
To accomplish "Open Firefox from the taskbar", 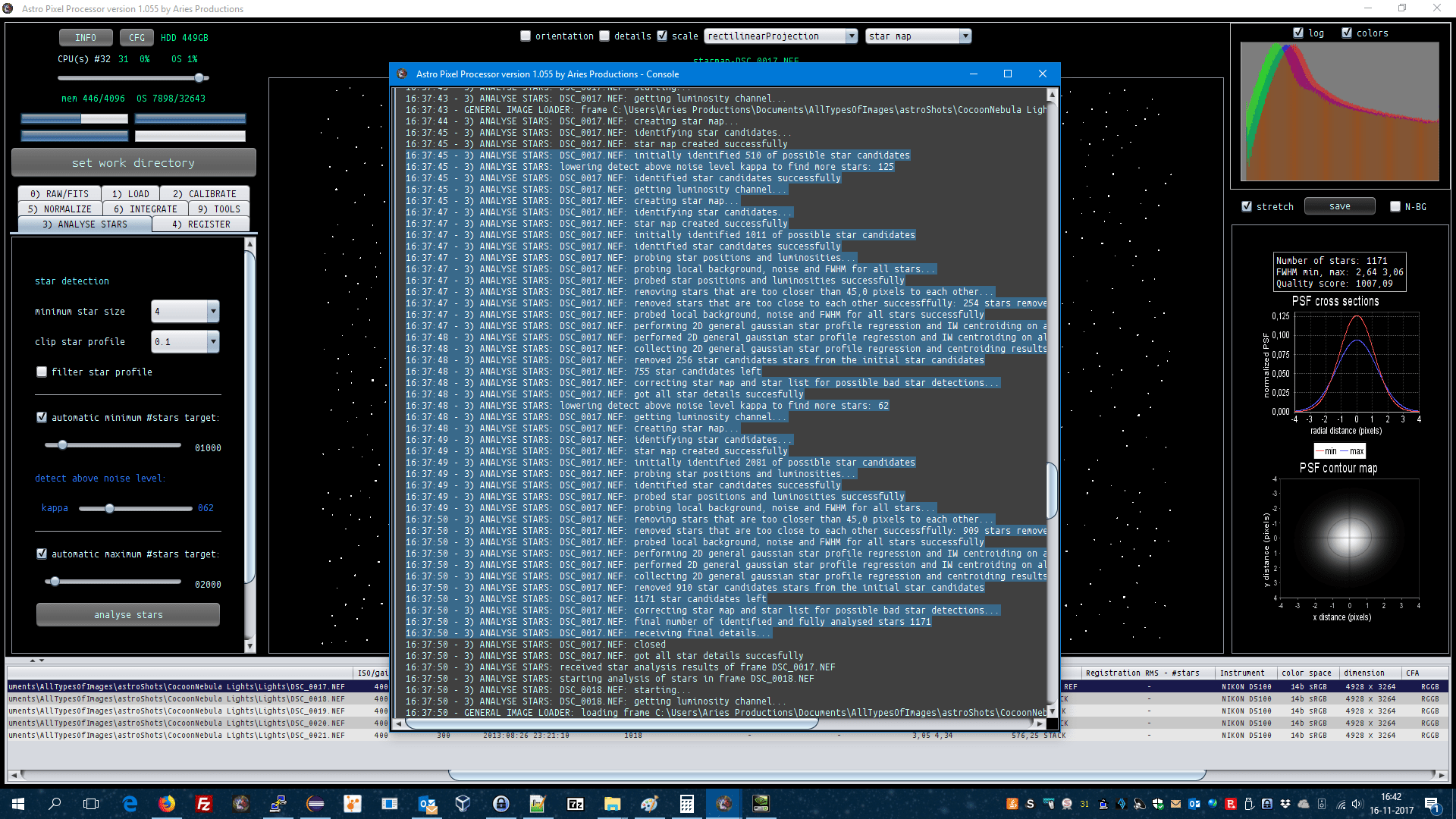I will [167, 804].
